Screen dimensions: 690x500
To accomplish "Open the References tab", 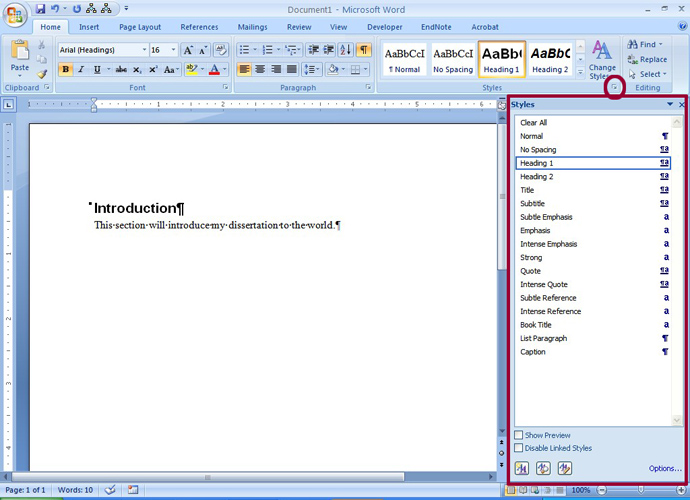I will pos(199,27).
